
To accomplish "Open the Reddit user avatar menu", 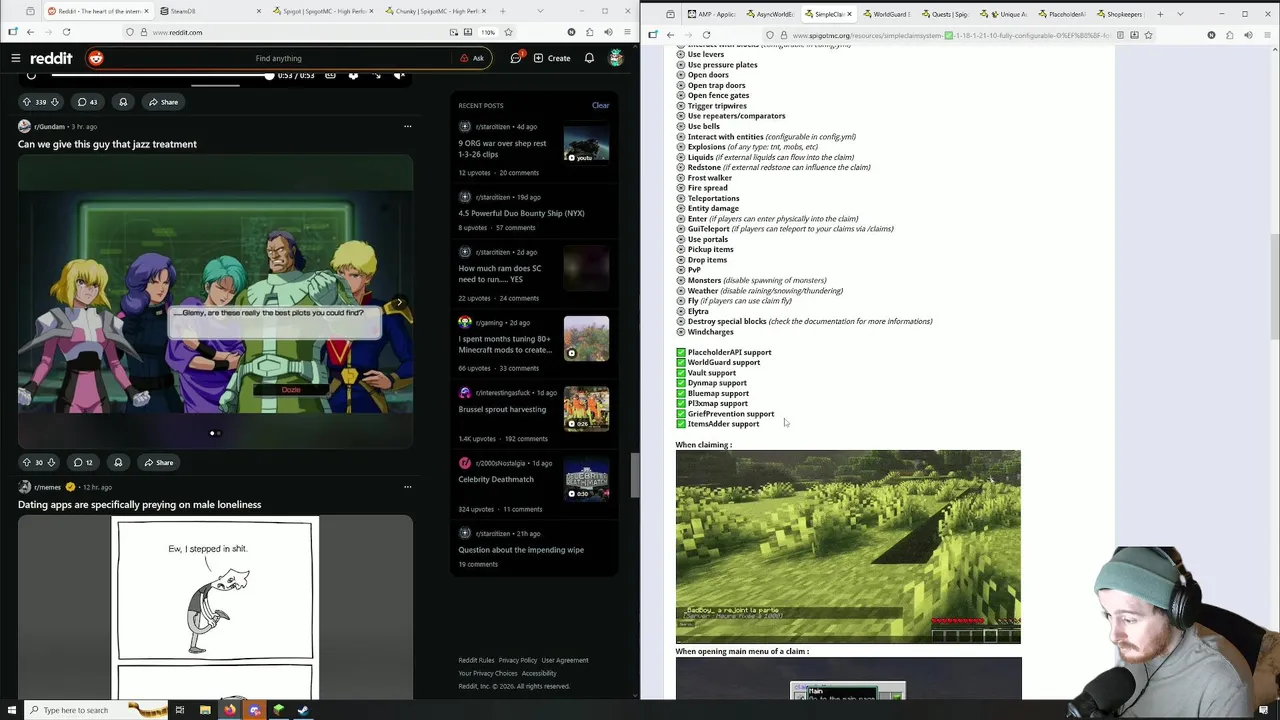I will [616, 58].
